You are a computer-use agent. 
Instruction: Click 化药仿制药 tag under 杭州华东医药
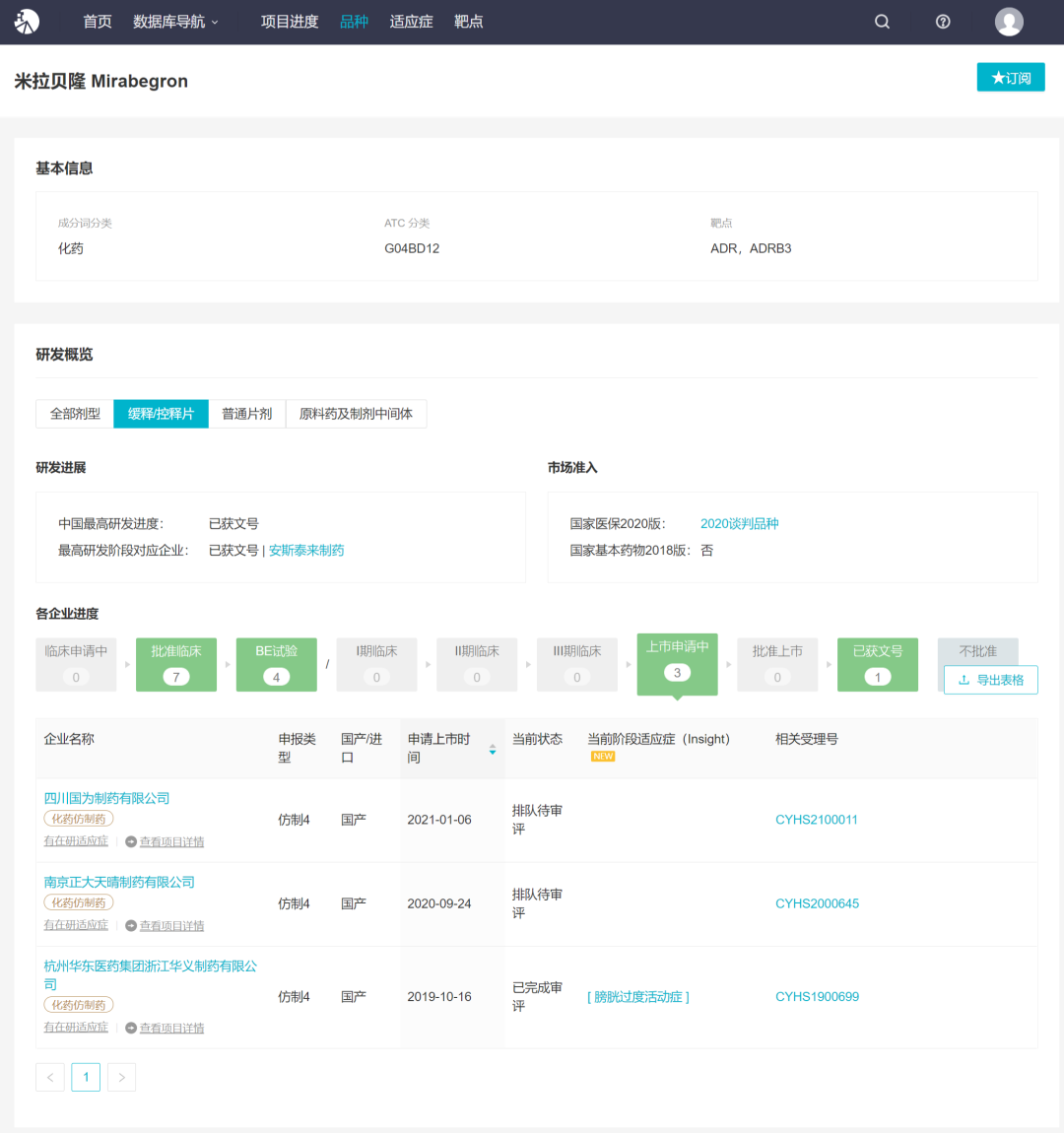(79, 1005)
